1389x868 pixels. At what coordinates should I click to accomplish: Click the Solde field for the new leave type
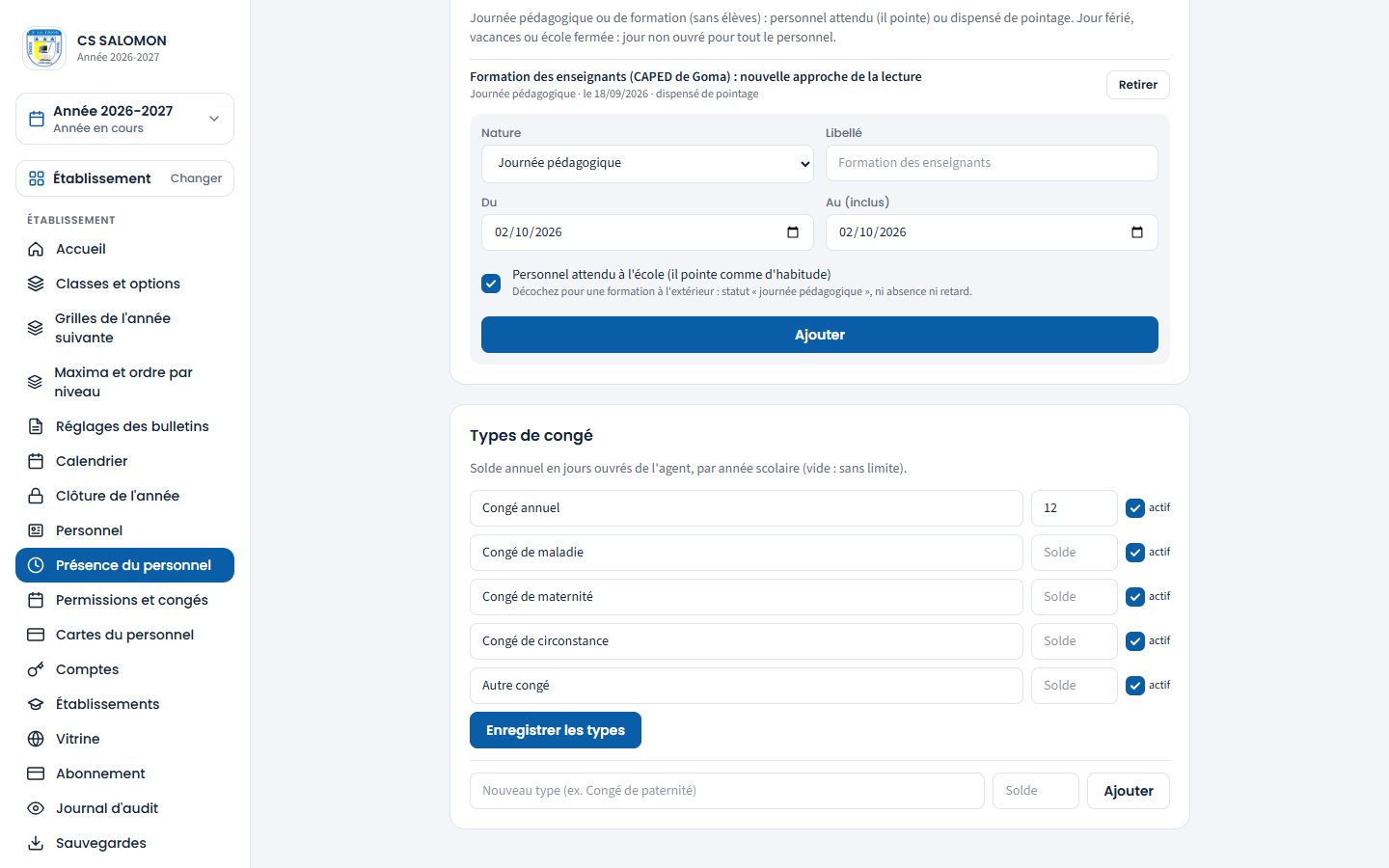click(1036, 791)
